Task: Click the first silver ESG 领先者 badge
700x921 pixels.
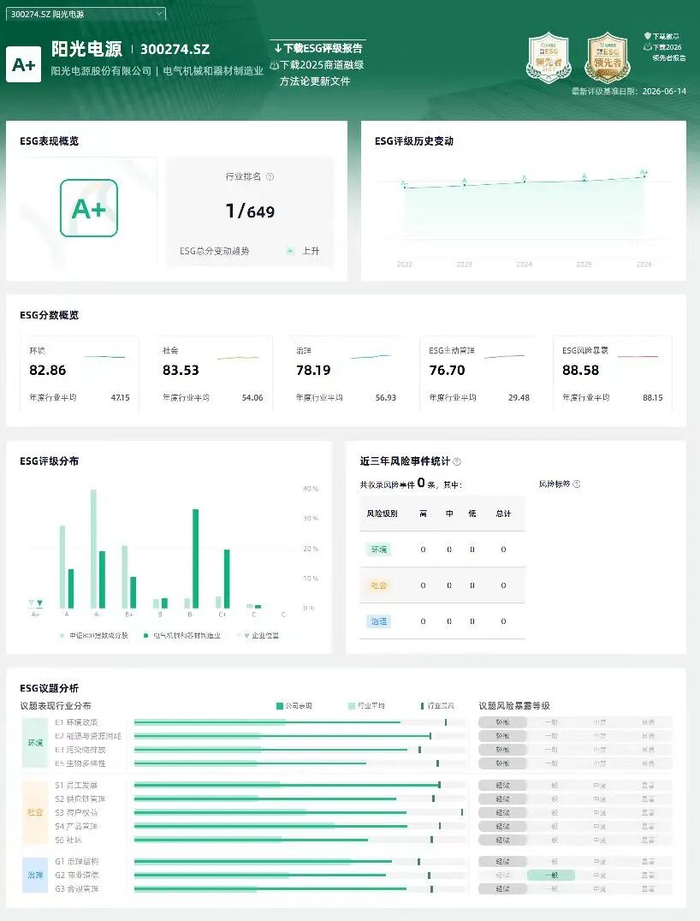Action: (548, 58)
